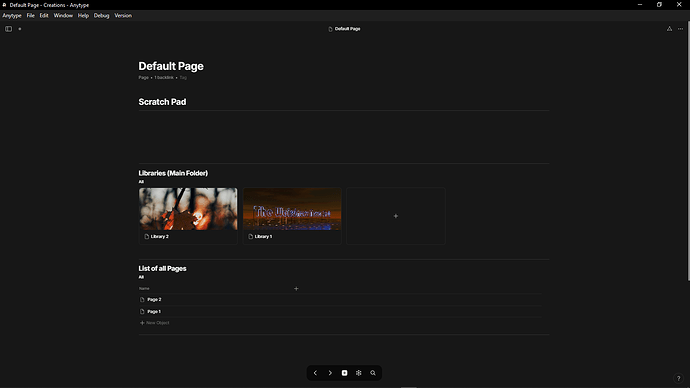Open the 1 backlink link

coord(164,77)
